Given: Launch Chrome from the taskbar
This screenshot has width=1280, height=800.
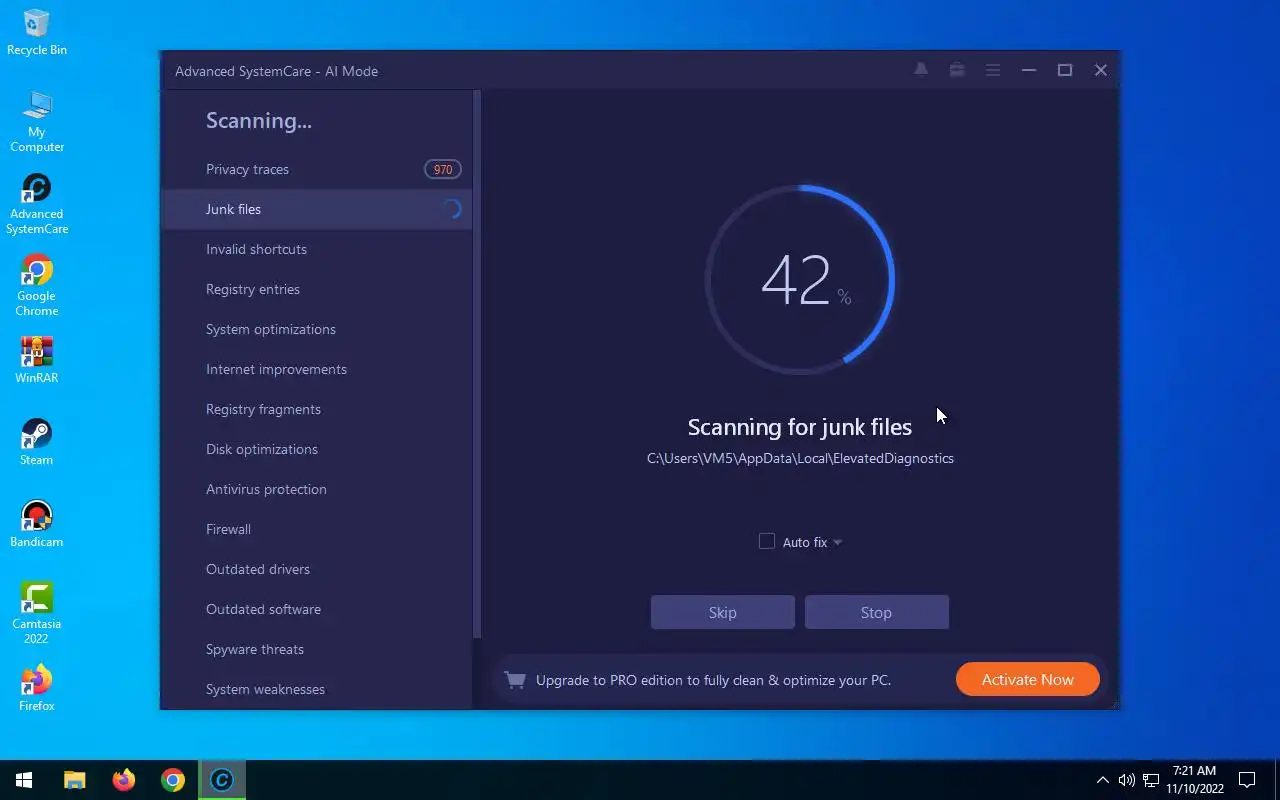Looking at the screenshot, I should (173, 780).
